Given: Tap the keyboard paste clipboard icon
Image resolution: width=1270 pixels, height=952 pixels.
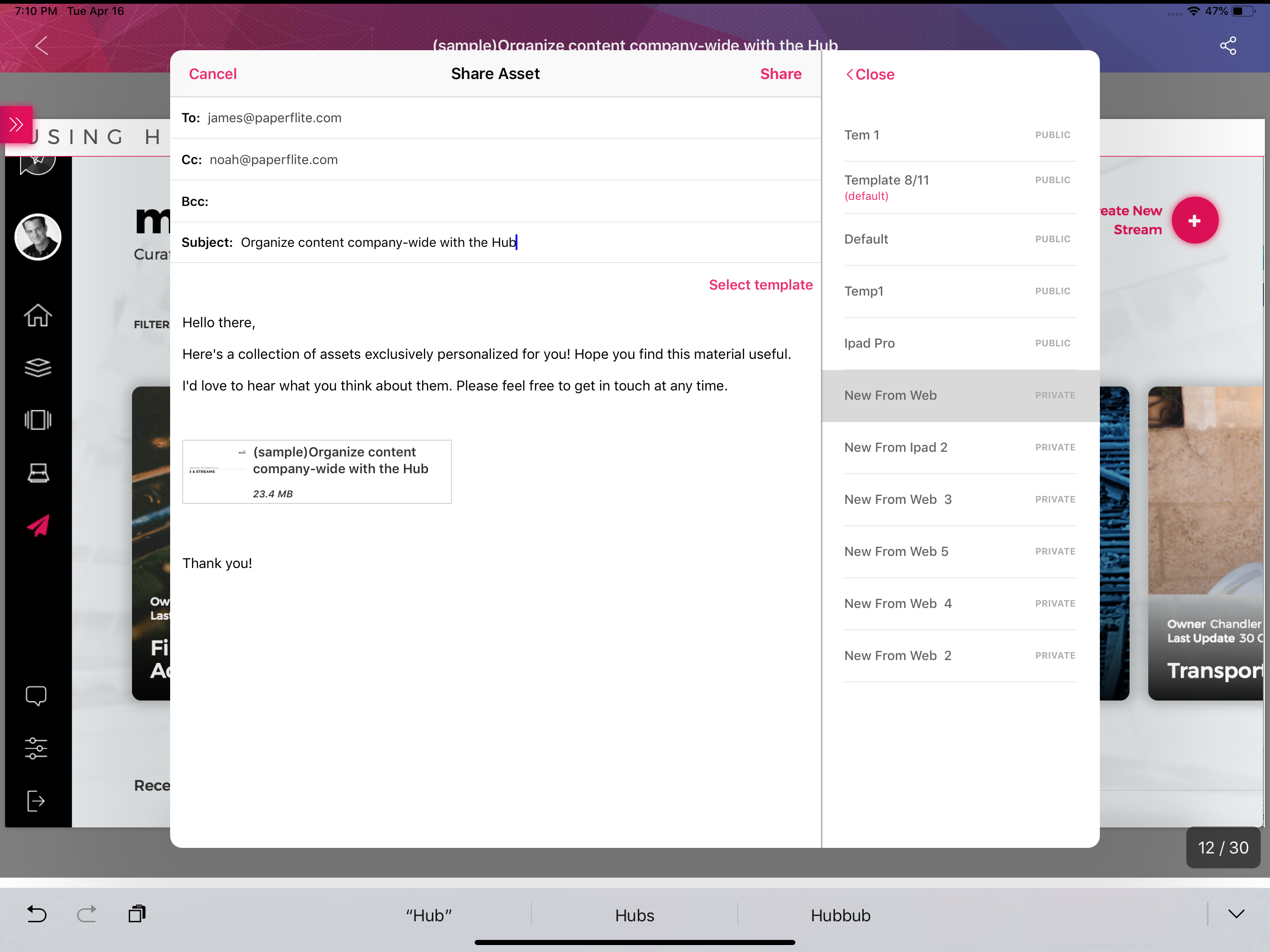Looking at the screenshot, I should tap(137, 913).
